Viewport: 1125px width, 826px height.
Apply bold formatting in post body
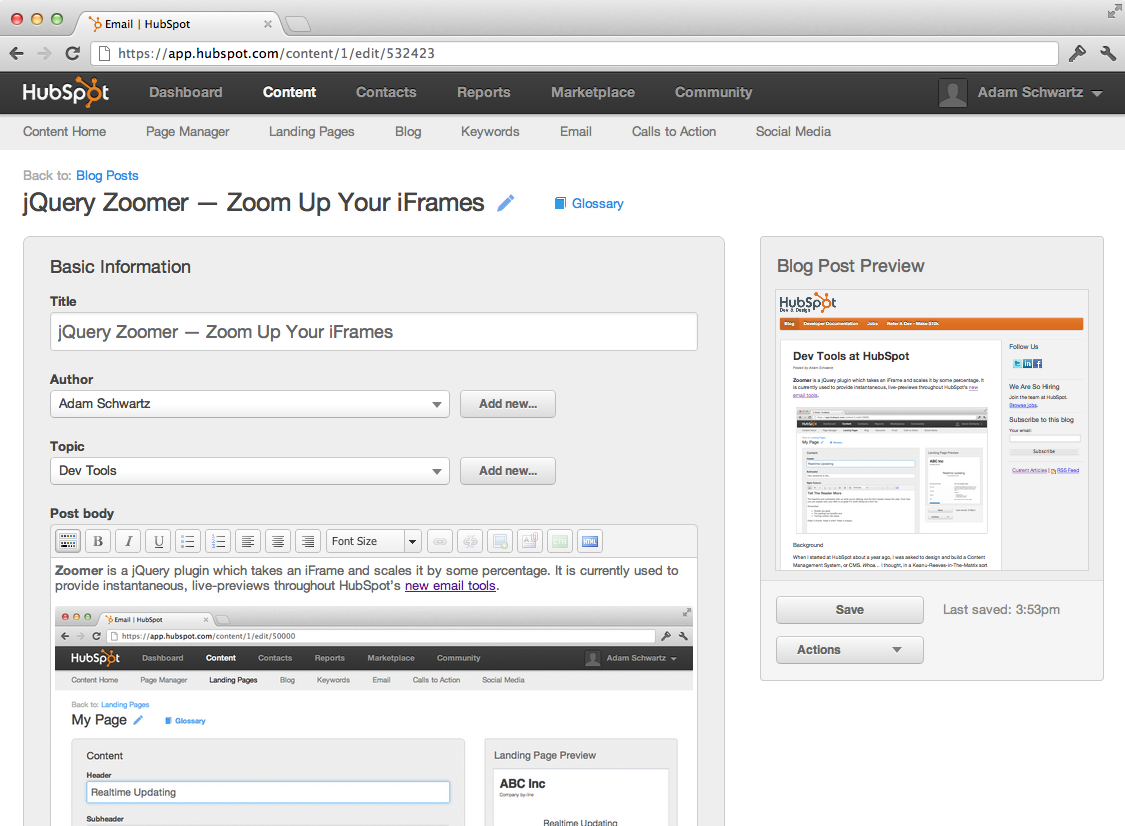(98, 541)
